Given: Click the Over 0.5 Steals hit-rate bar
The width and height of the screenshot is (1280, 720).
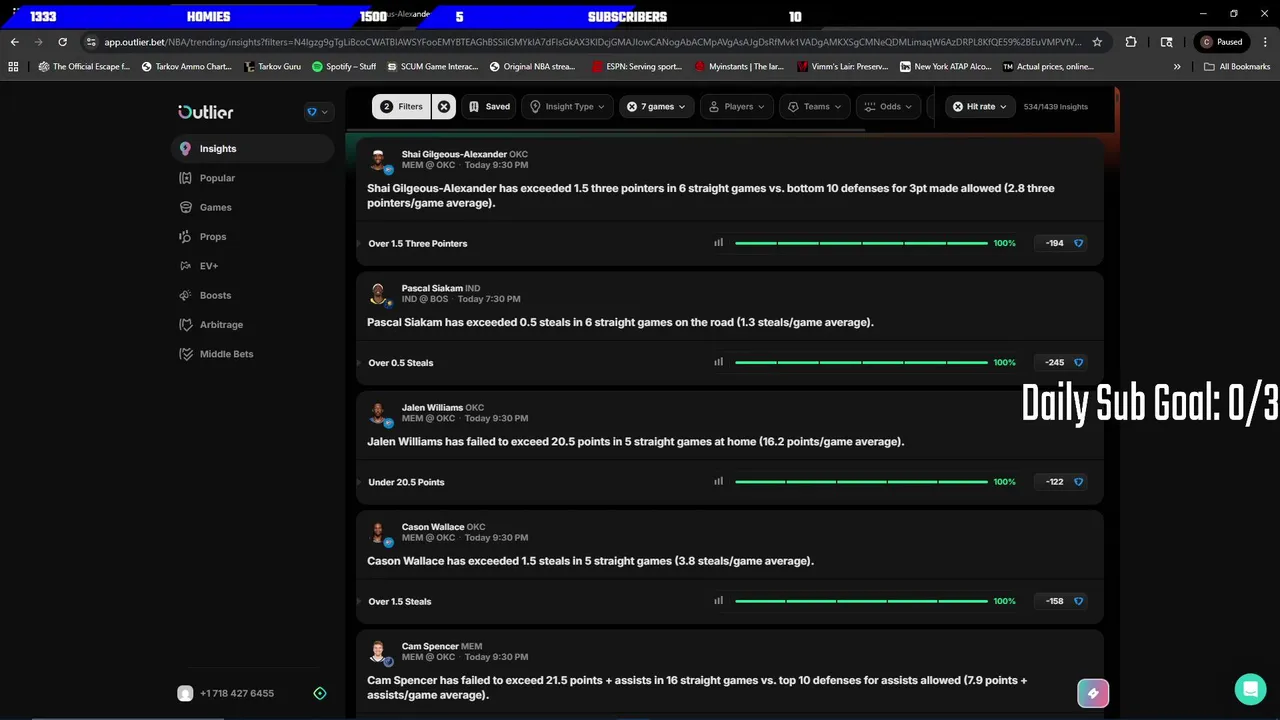Looking at the screenshot, I should pyautogui.click(x=861, y=362).
